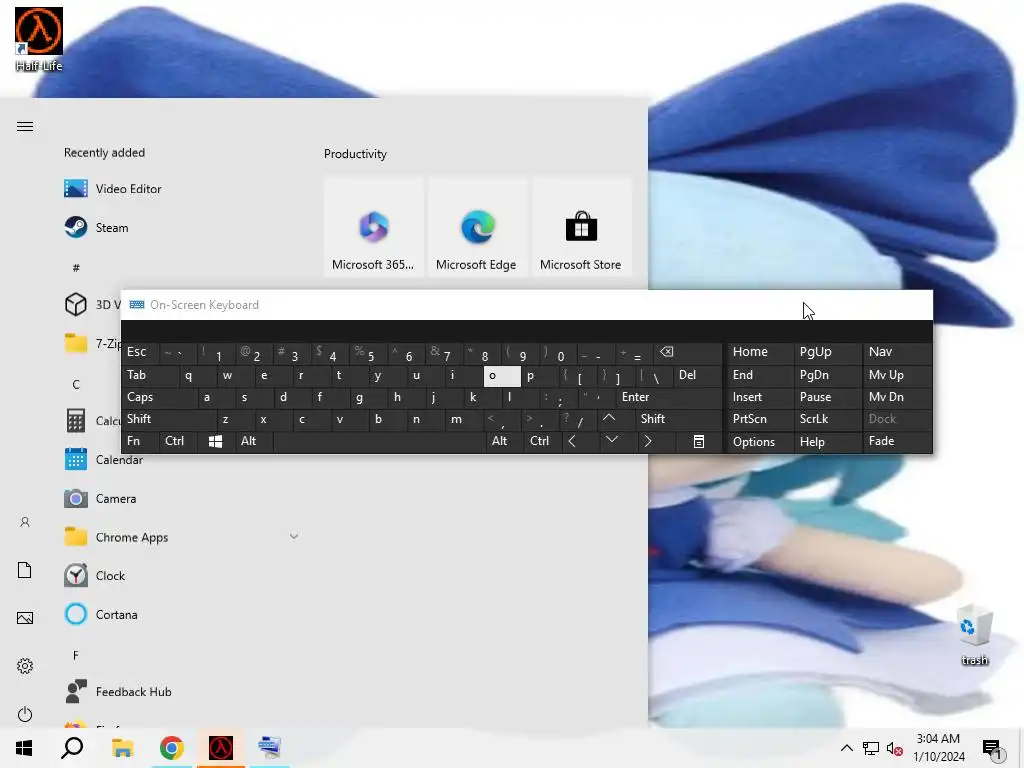Toggle ScrLk key on the keyboard
The width and height of the screenshot is (1024, 768).
click(827, 419)
